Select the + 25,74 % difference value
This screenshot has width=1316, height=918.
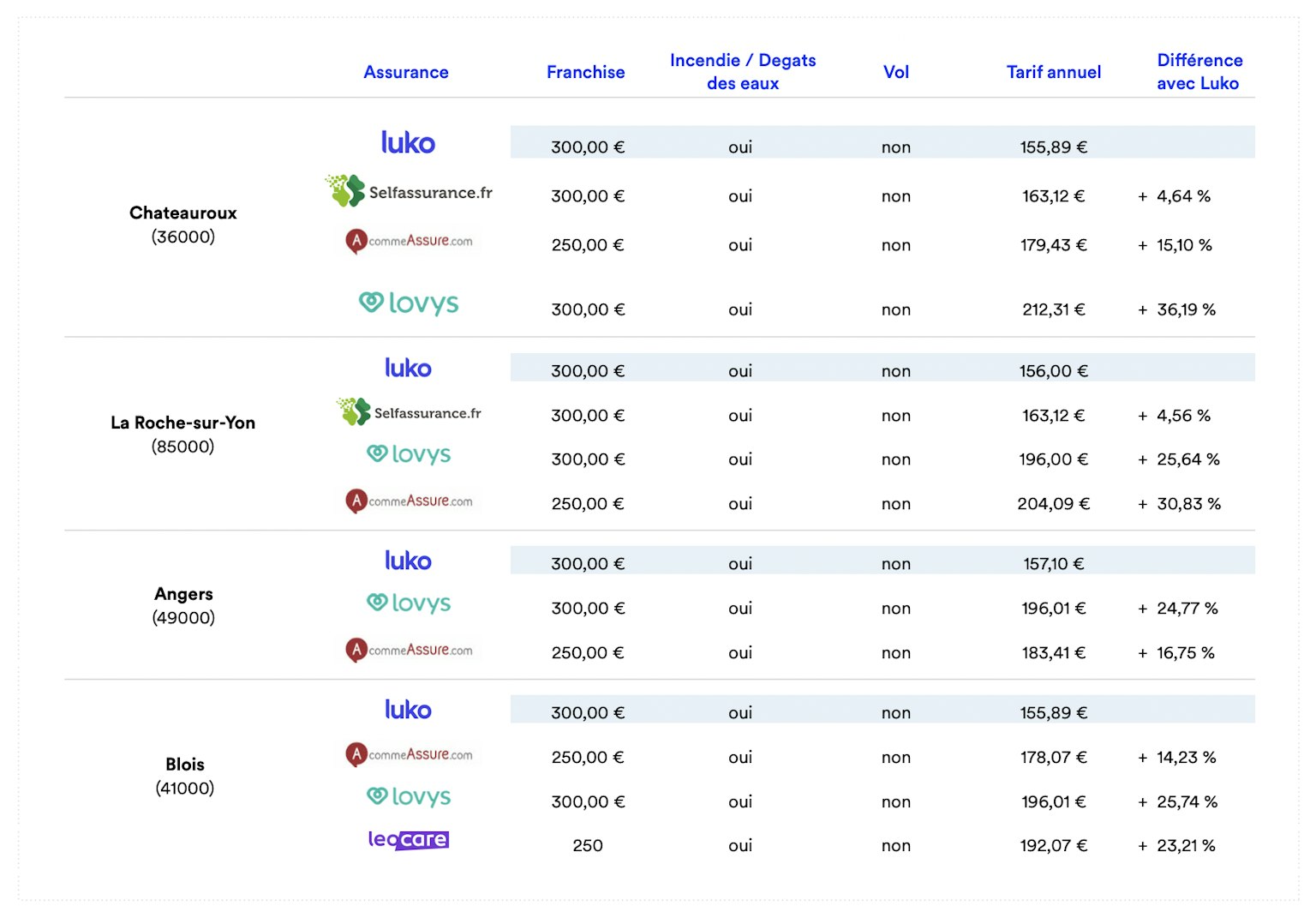(x=1178, y=802)
